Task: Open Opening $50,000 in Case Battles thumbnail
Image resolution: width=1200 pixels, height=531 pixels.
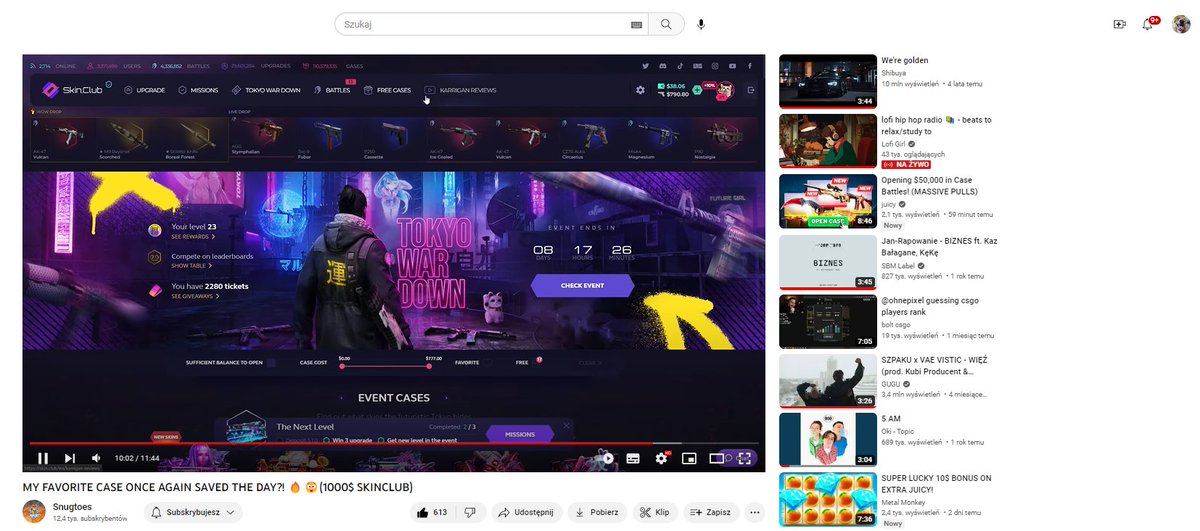Action: (x=828, y=202)
